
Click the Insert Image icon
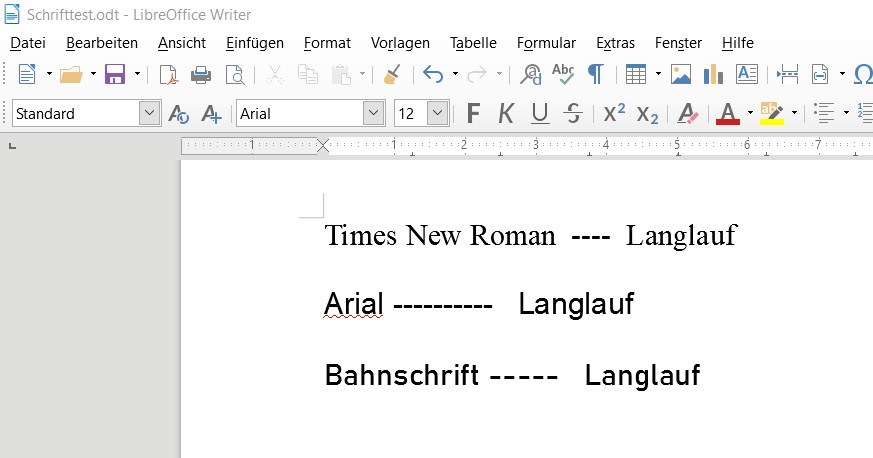pyautogui.click(x=680, y=74)
